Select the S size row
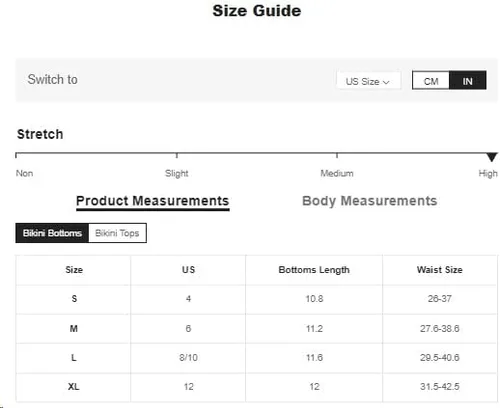 [256, 299]
